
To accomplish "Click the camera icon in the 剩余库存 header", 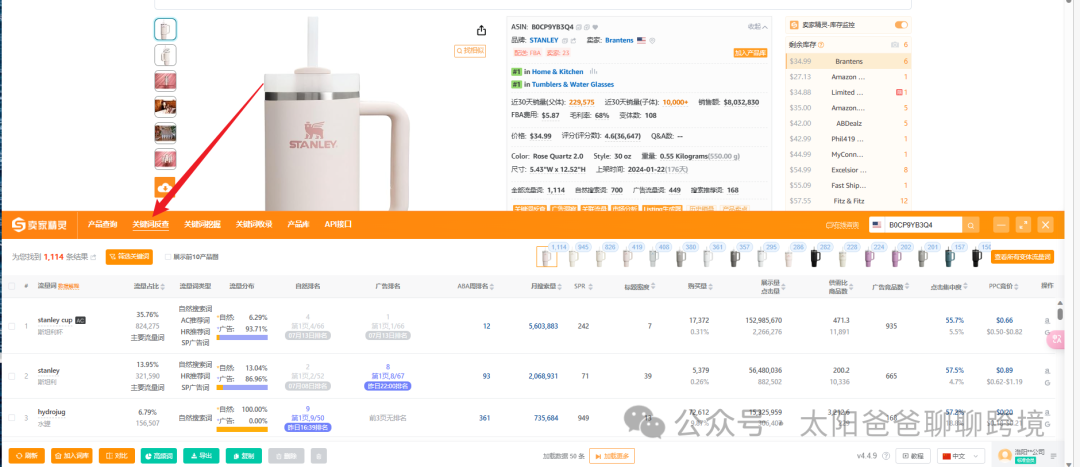I will point(895,45).
